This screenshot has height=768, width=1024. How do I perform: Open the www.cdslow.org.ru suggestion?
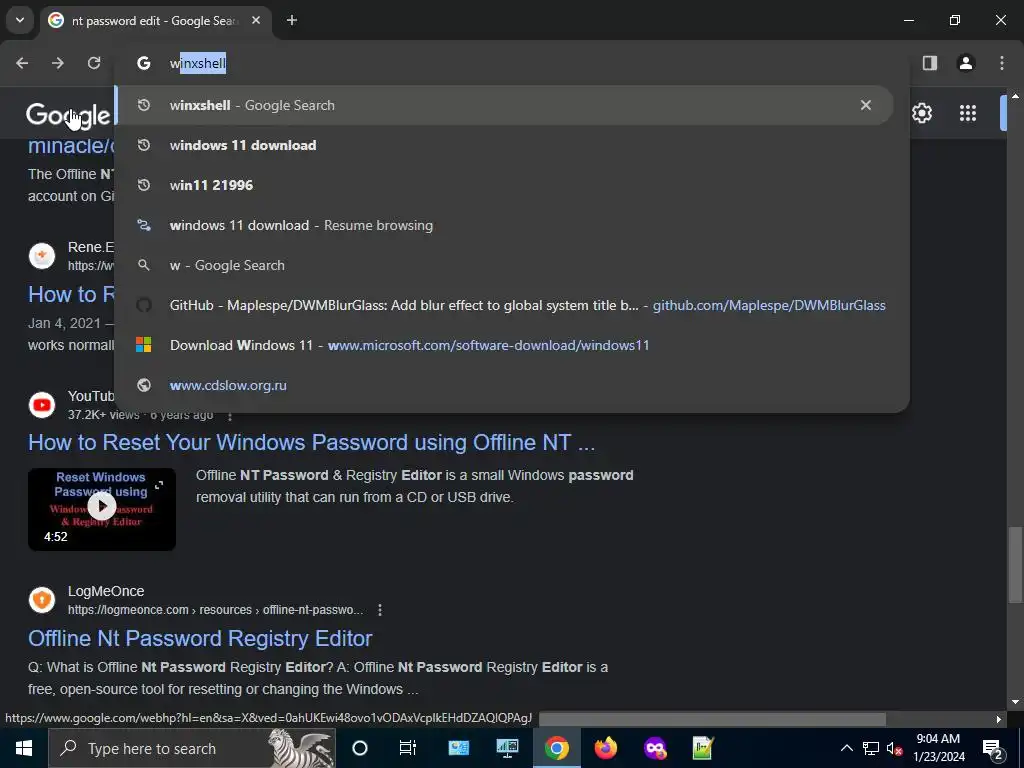(504, 385)
